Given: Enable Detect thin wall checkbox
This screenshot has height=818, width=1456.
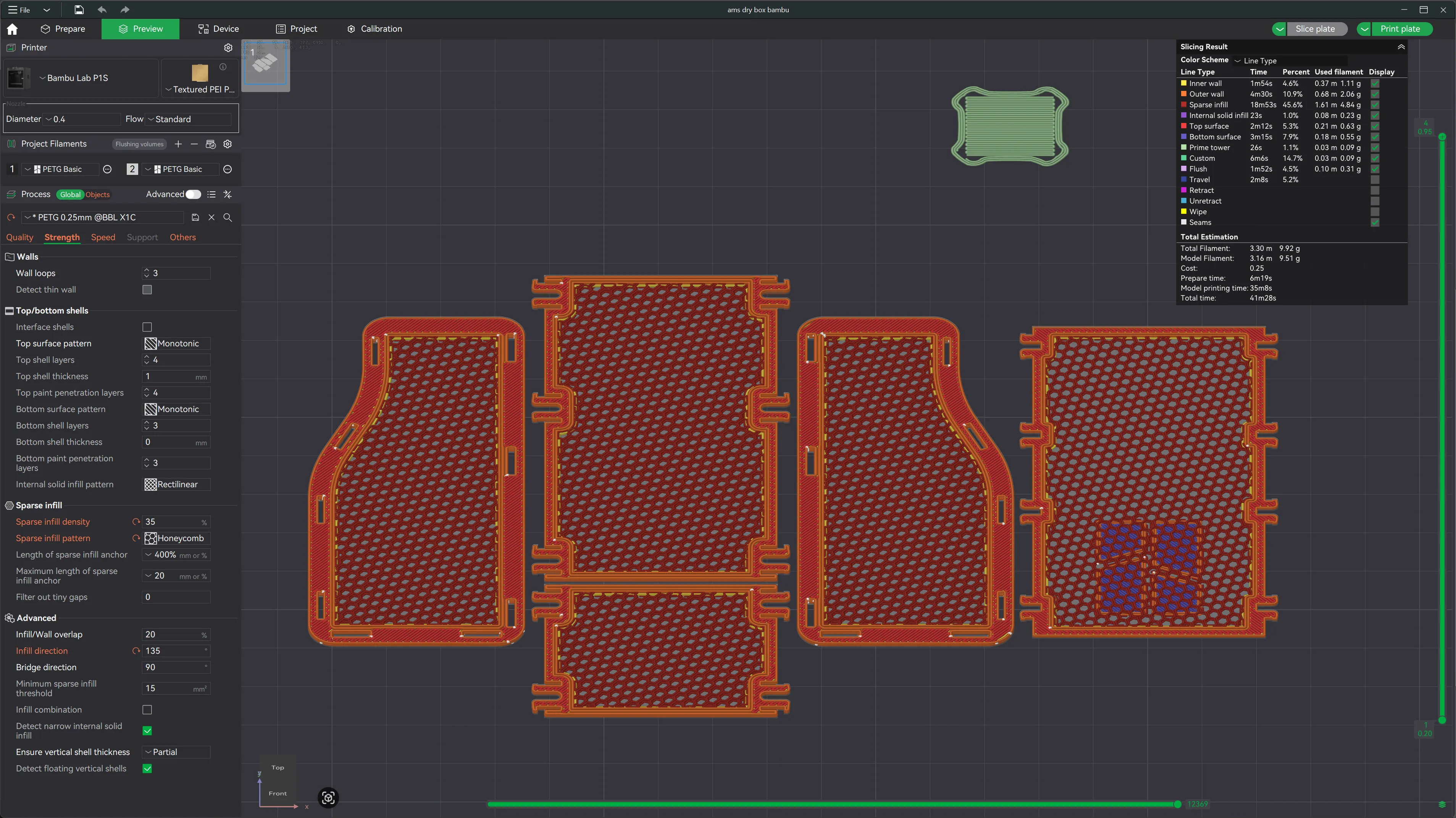Looking at the screenshot, I should pyautogui.click(x=147, y=289).
